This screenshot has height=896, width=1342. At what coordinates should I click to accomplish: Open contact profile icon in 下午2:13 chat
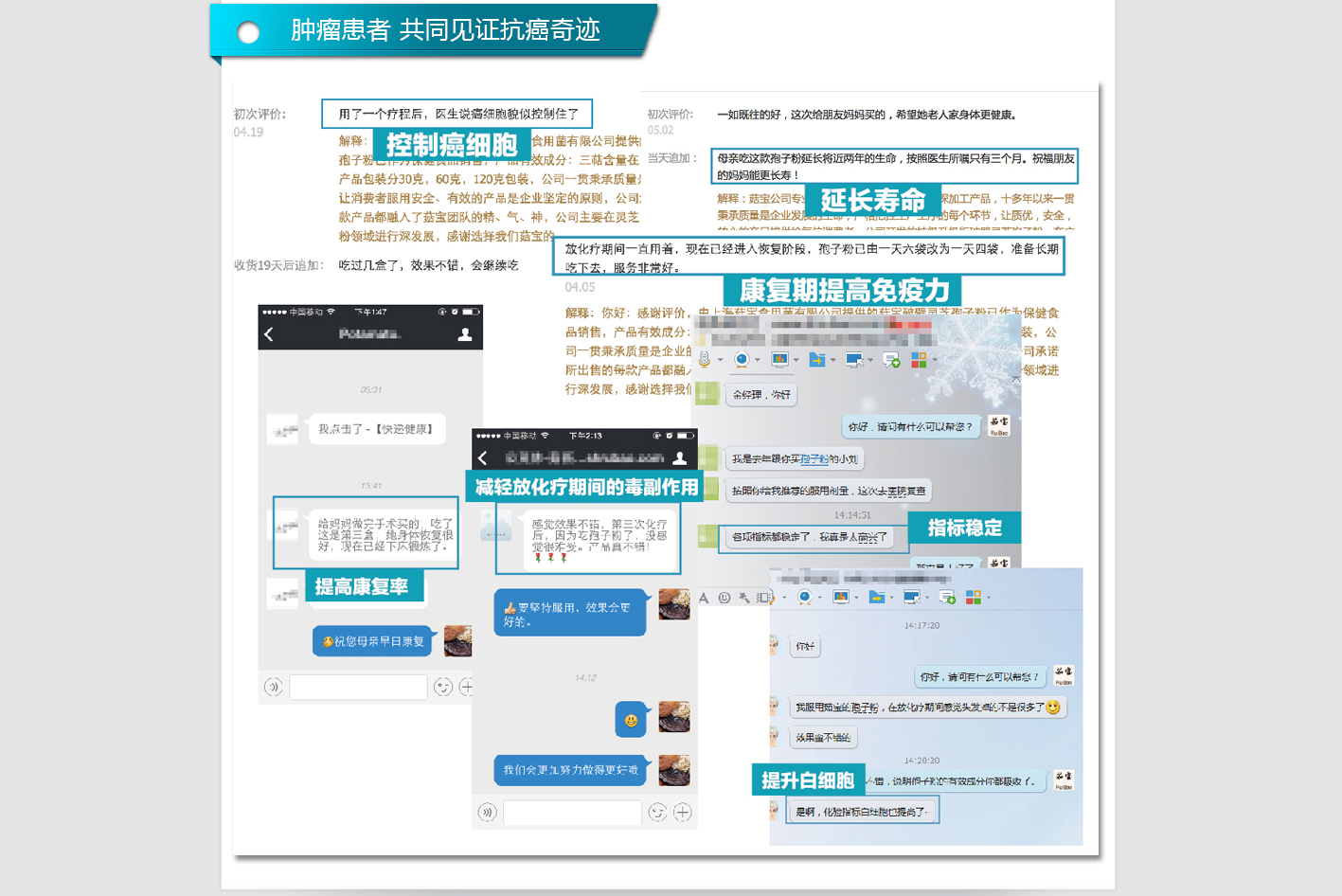(679, 458)
